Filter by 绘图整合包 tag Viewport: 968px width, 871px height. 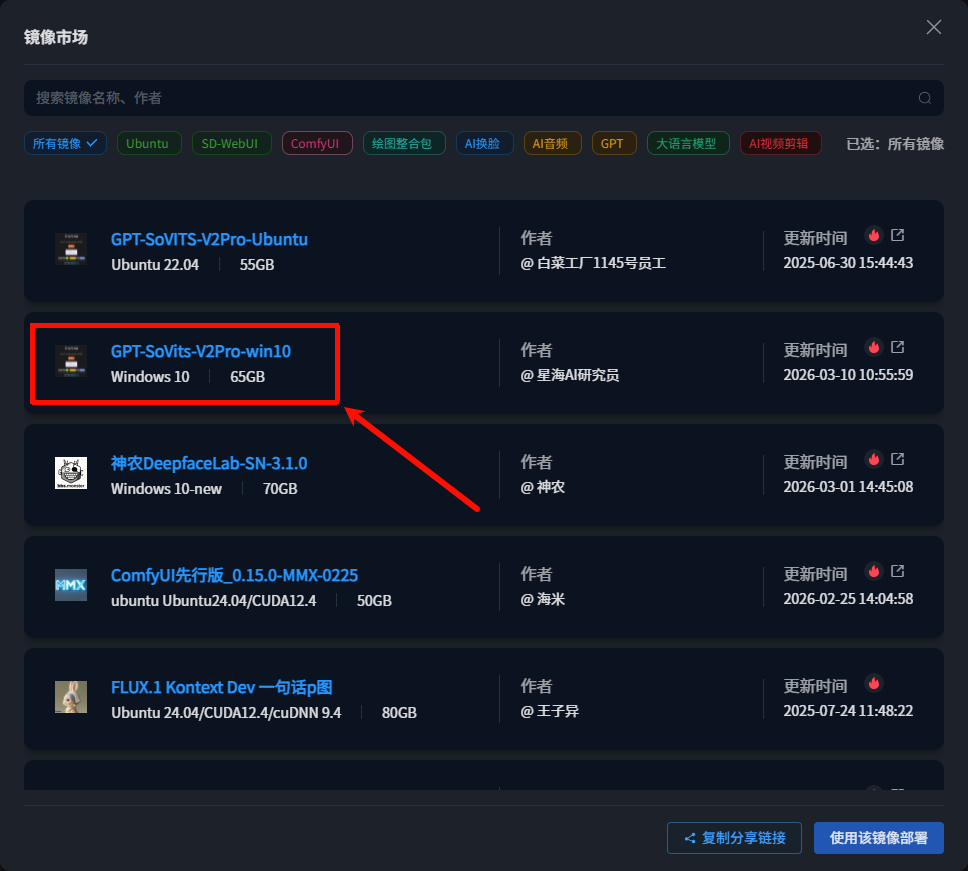coord(404,143)
